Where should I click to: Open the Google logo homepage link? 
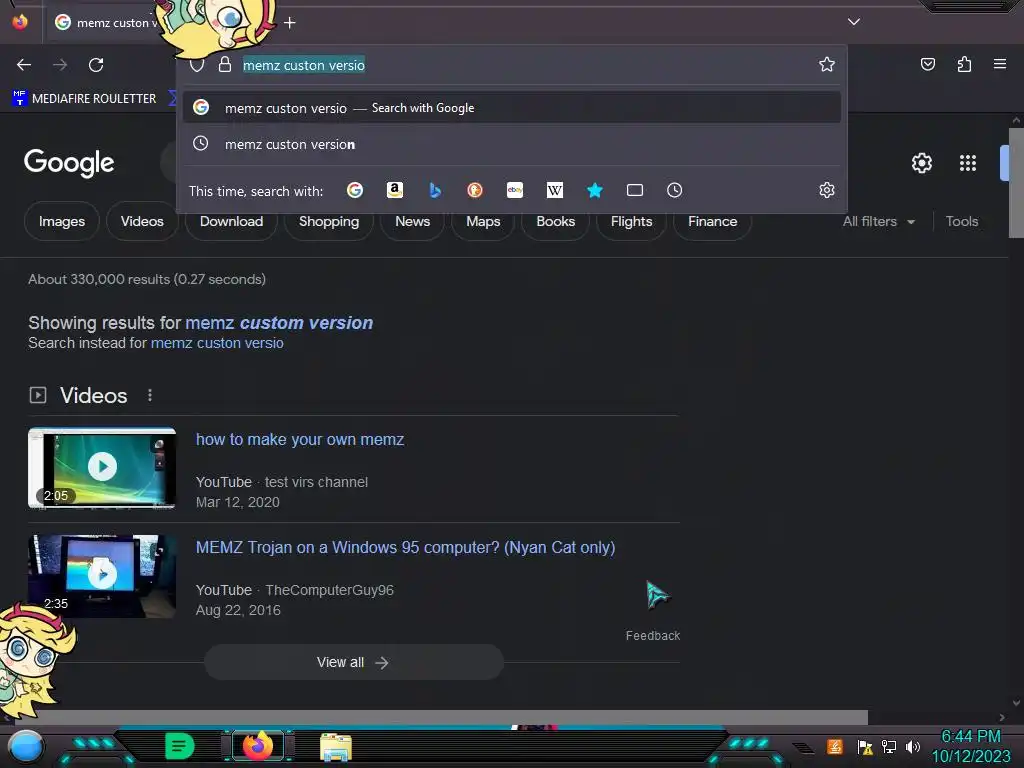(x=69, y=163)
